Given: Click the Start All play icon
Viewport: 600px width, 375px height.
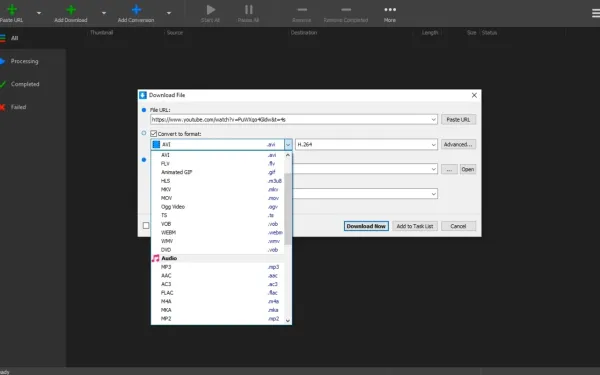Looking at the screenshot, I should pyautogui.click(x=210, y=10).
